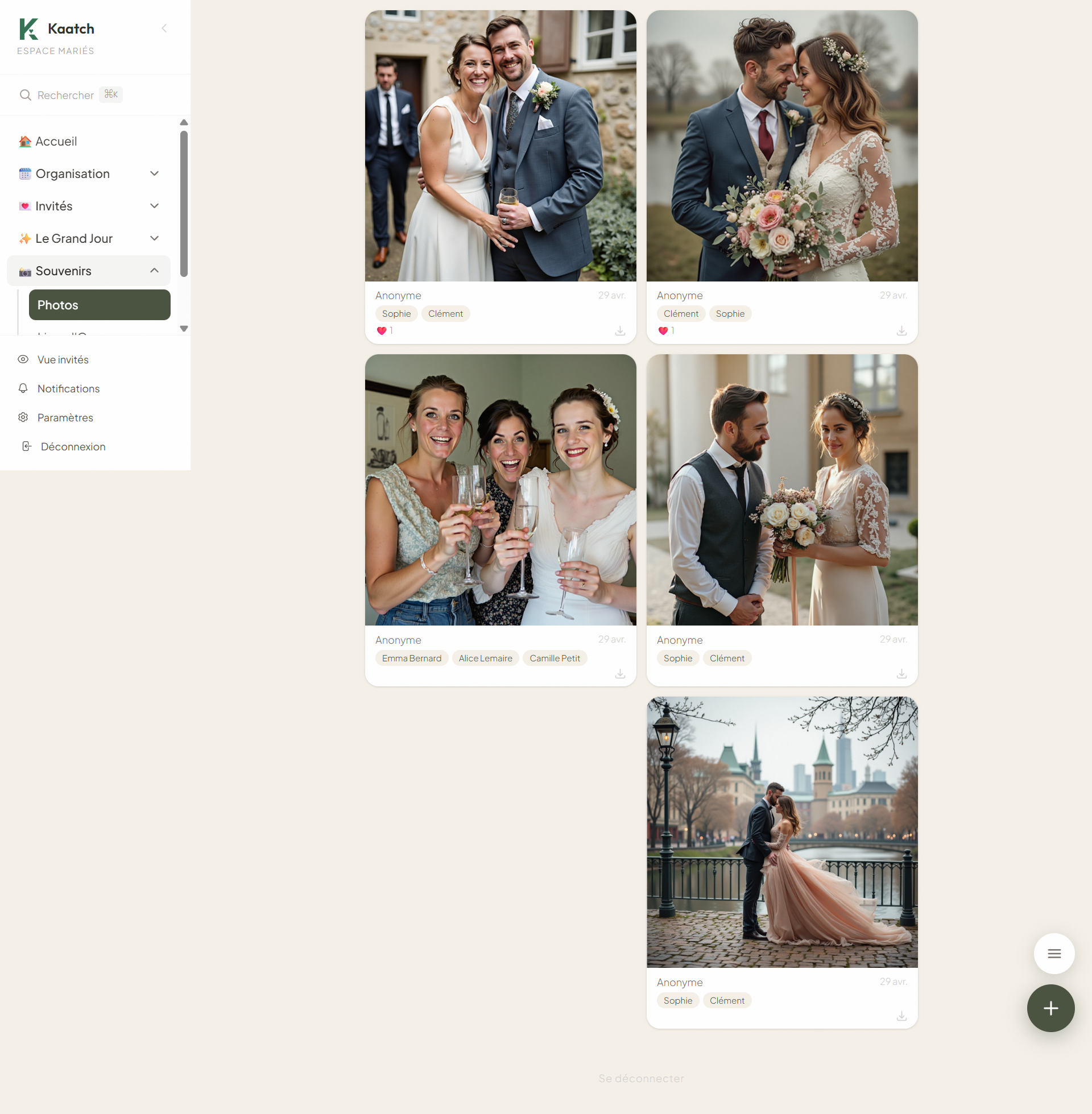Click Sophie tag on the pink gown photo

678,1000
